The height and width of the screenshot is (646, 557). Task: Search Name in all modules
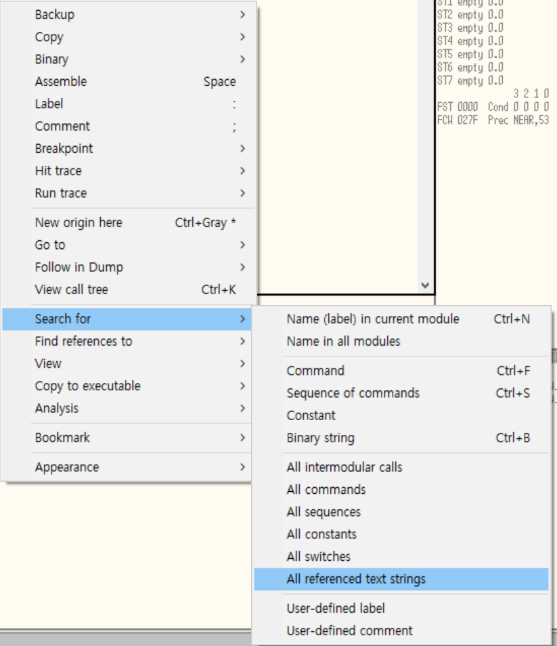click(x=401, y=341)
